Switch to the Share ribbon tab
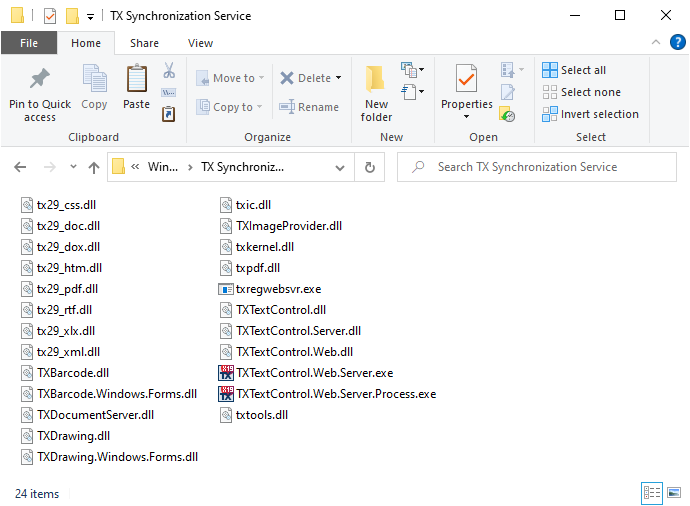Viewport: 690px width, 506px height. pyautogui.click(x=144, y=43)
